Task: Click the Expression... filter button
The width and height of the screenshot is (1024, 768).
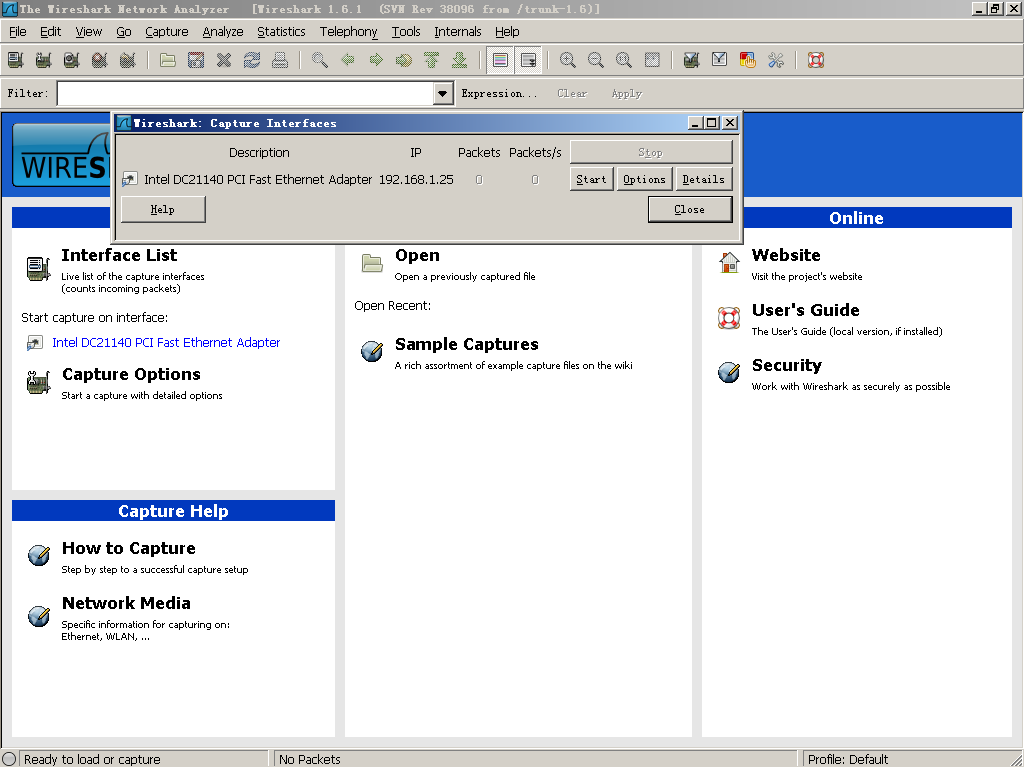Action: coord(500,93)
